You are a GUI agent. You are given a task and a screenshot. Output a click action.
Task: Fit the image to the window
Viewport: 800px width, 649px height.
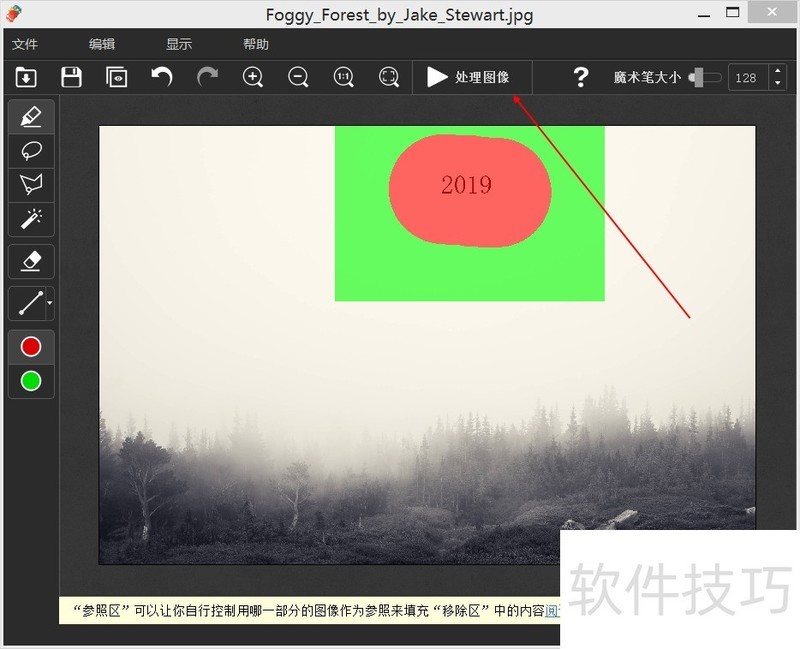(x=388, y=77)
